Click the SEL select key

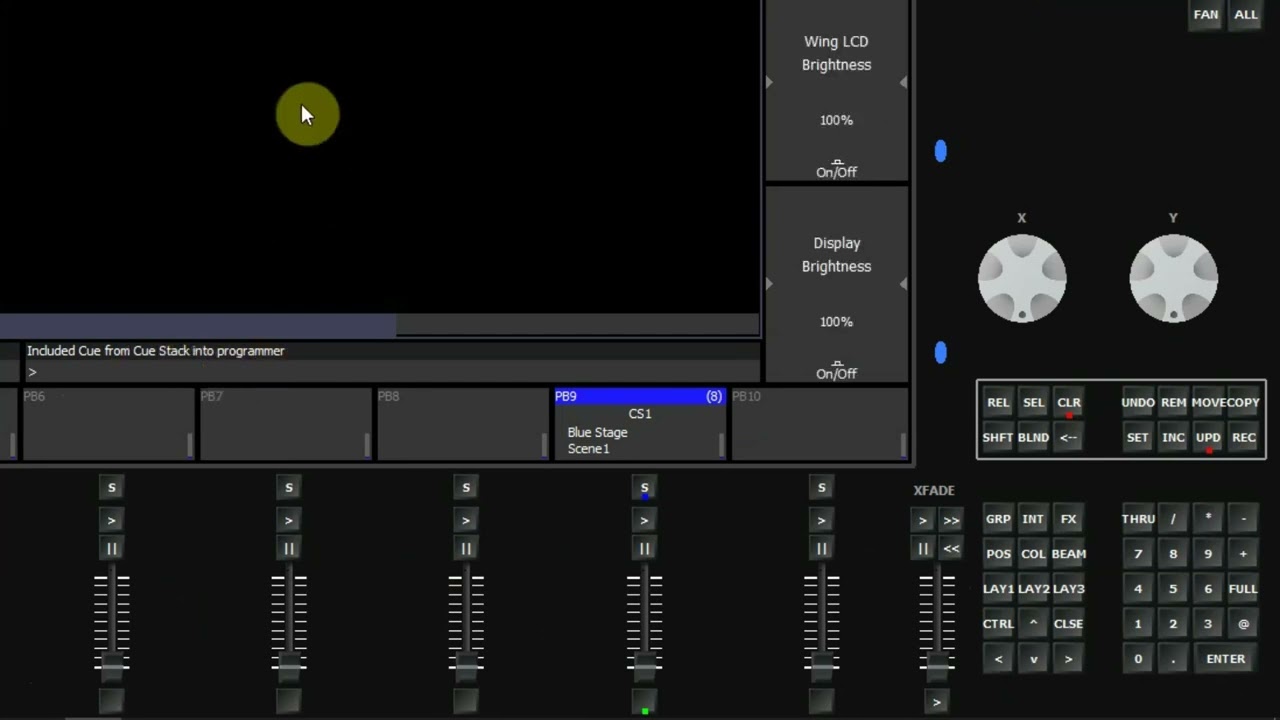coord(1033,403)
